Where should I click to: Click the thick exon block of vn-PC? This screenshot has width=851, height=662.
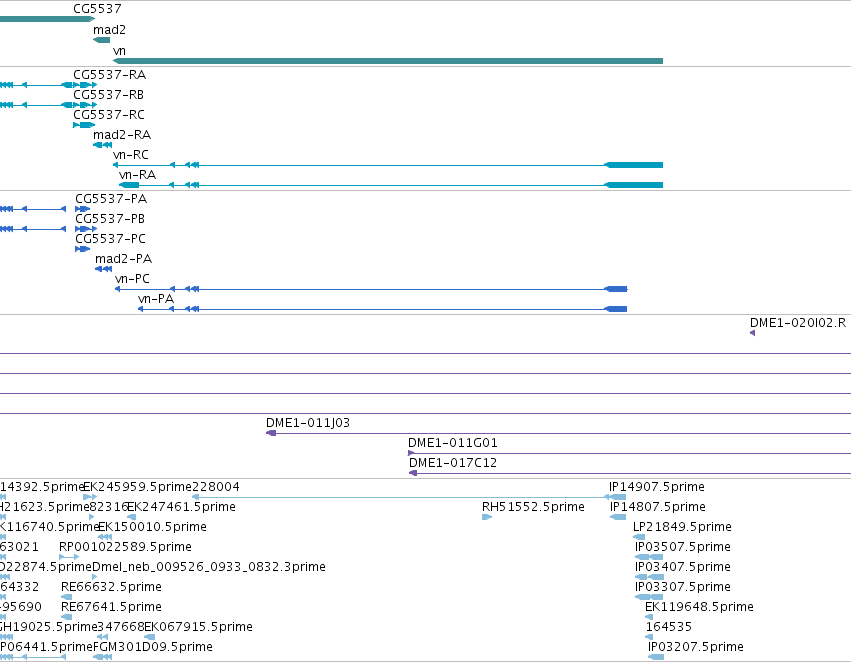[616, 289]
